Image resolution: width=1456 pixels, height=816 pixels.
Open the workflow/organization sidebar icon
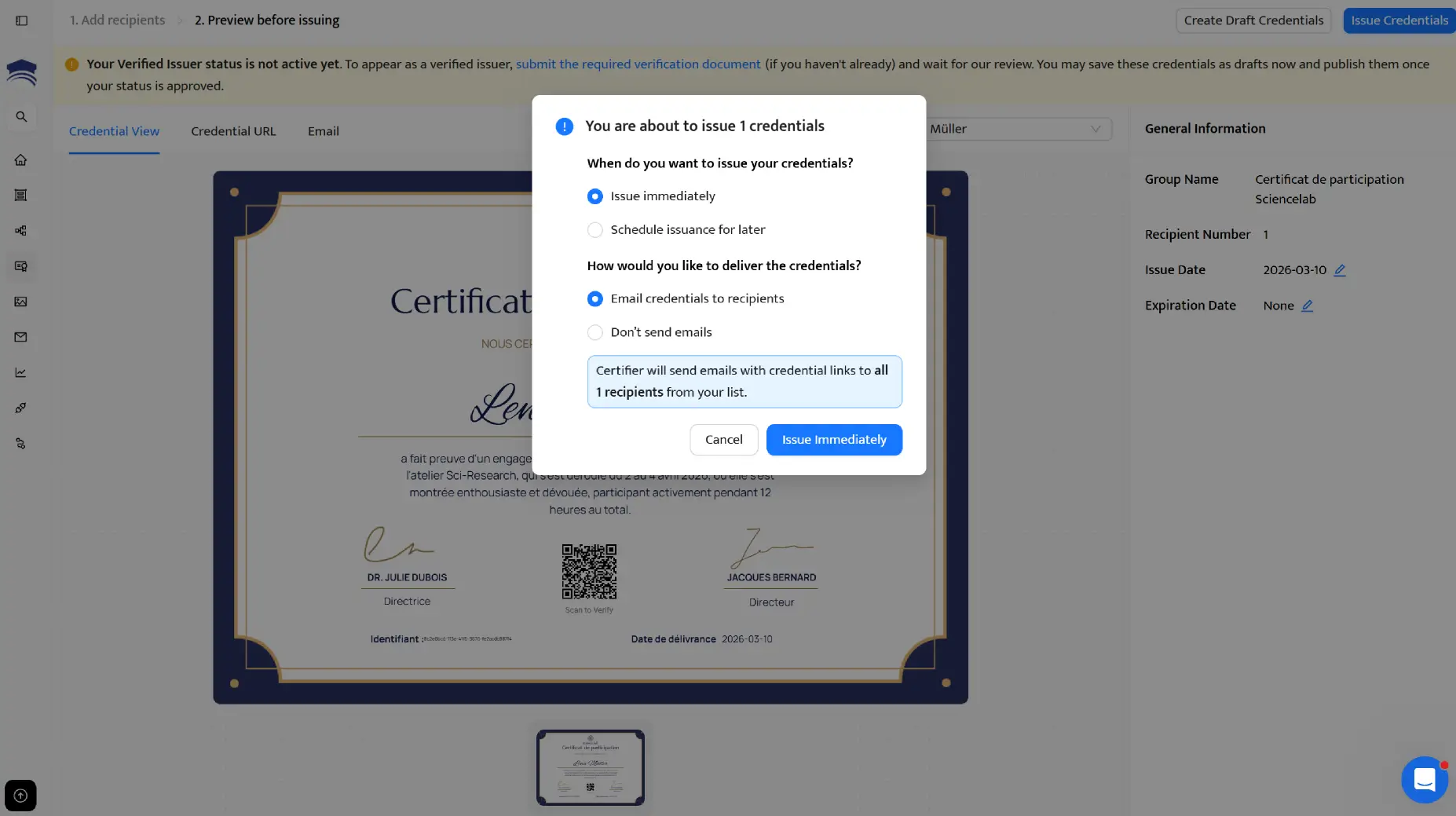point(21,230)
